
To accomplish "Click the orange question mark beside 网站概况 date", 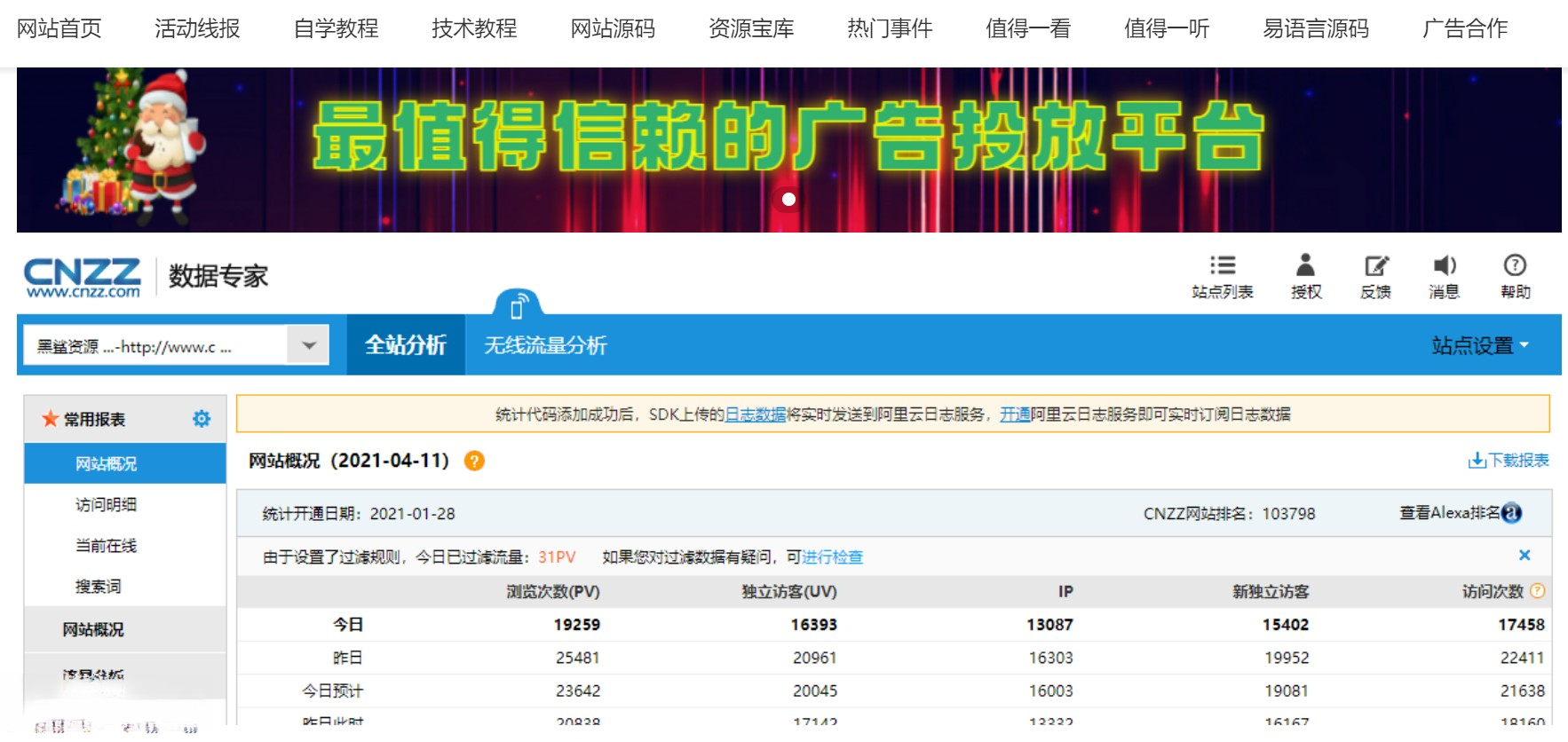I will pyautogui.click(x=475, y=462).
